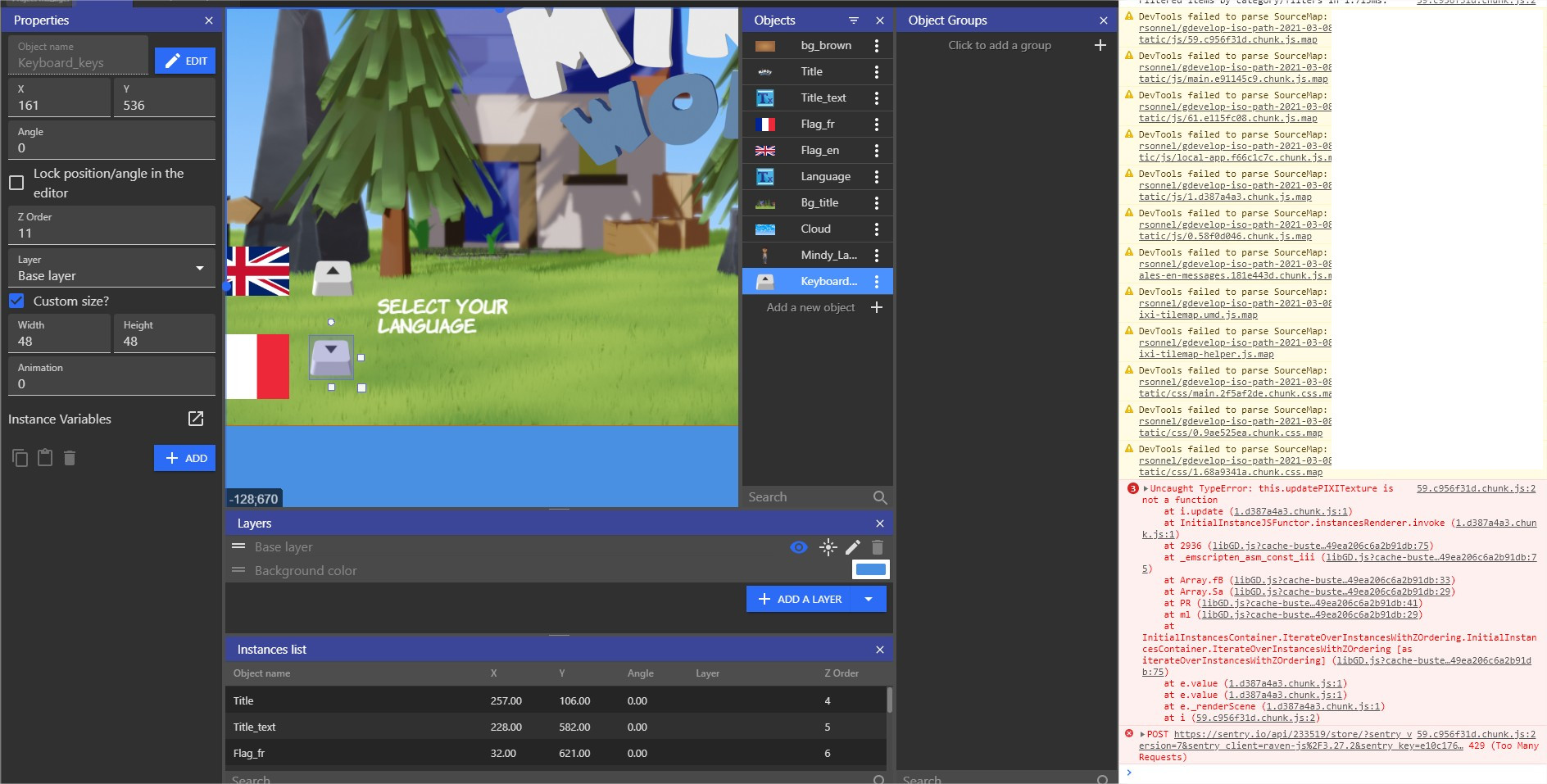Viewport: 1547px width, 784px height.
Task: Select the pencil edit icon for Base layer
Action: [x=853, y=546]
